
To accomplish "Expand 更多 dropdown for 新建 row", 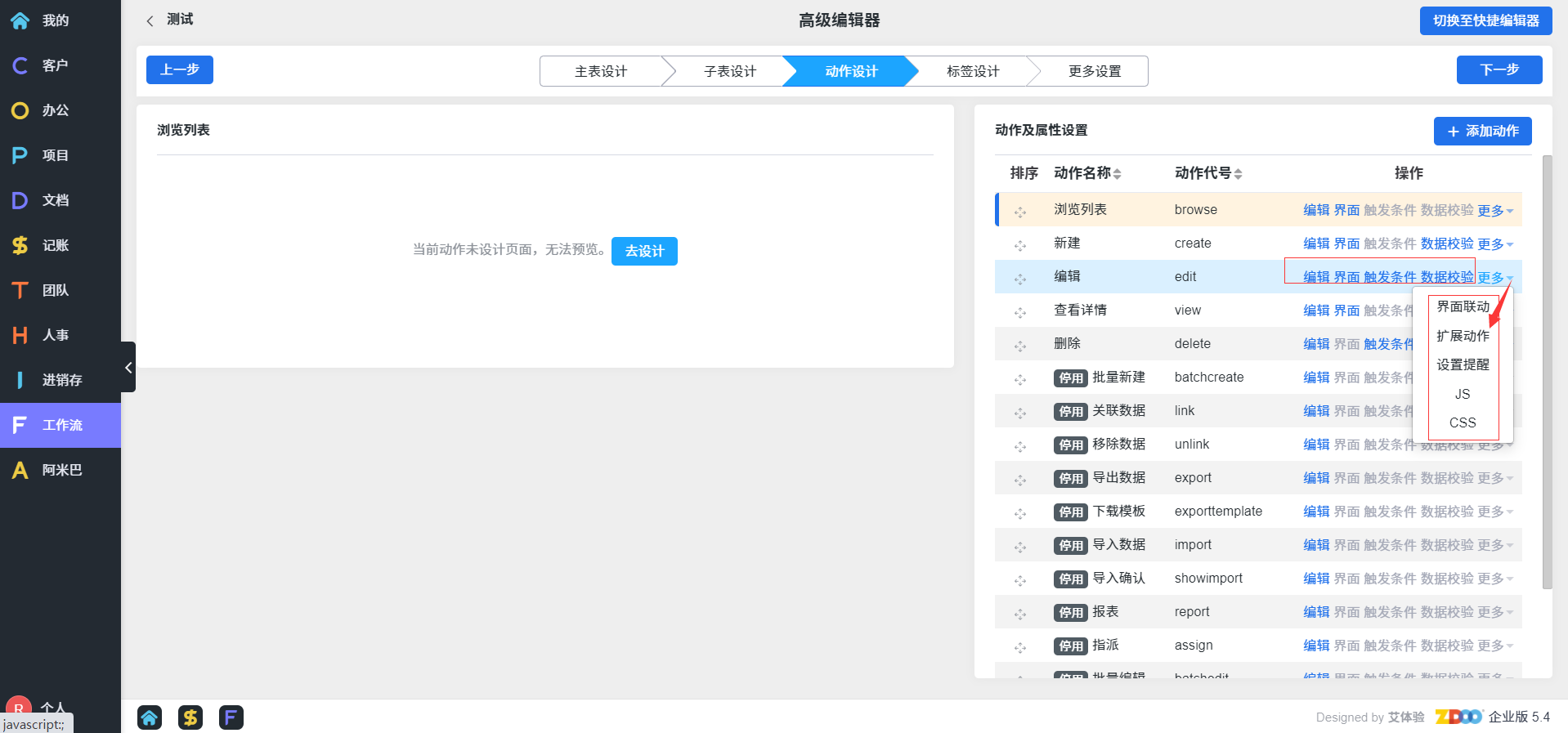I will [1495, 244].
